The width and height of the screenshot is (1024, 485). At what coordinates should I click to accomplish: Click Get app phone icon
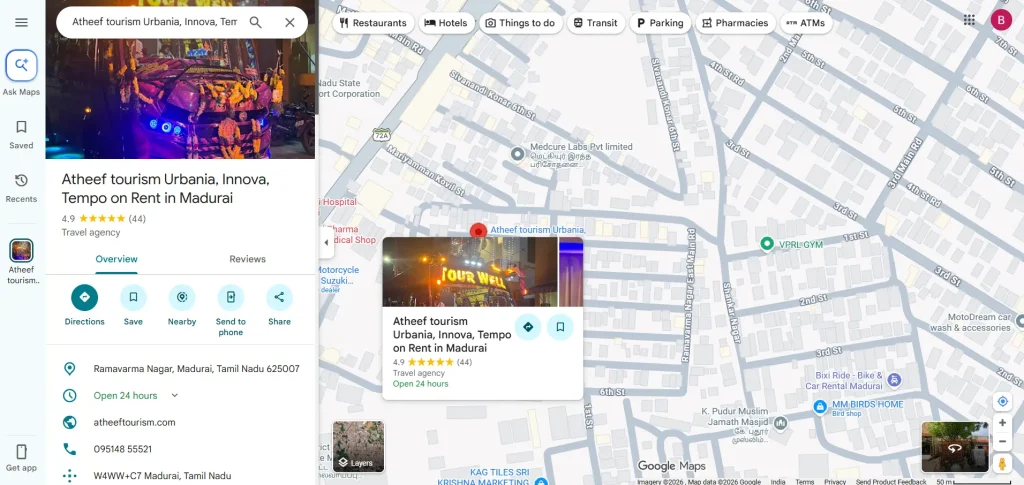(x=22, y=452)
